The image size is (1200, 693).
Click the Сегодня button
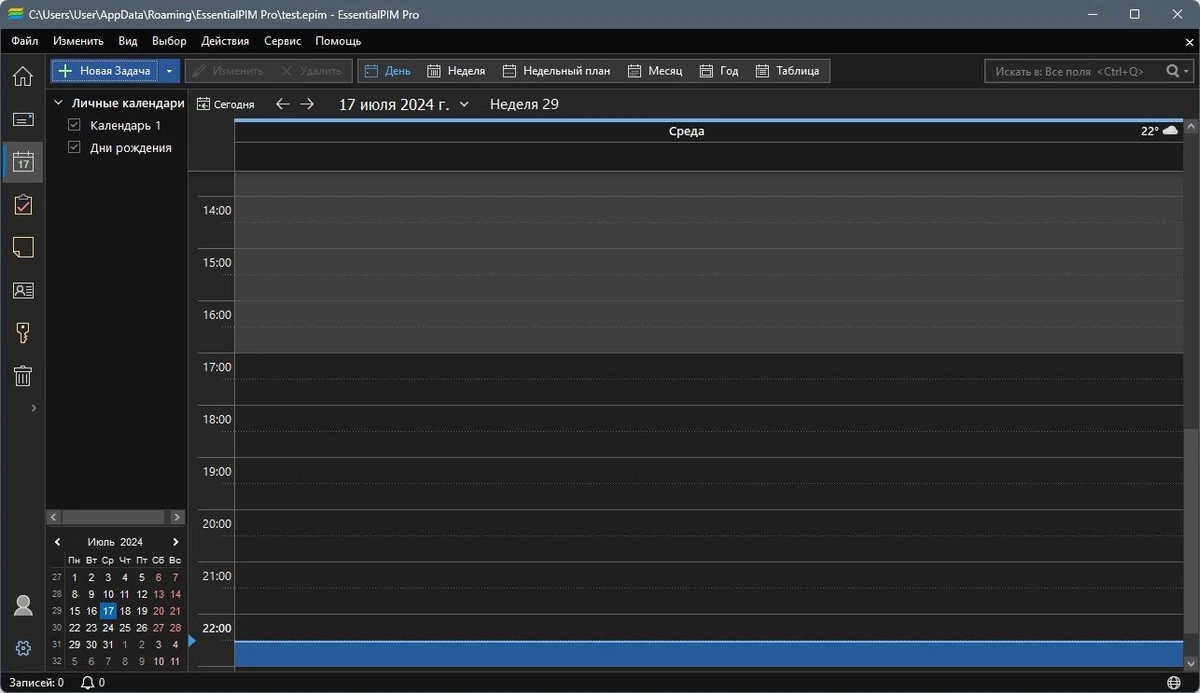click(225, 104)
